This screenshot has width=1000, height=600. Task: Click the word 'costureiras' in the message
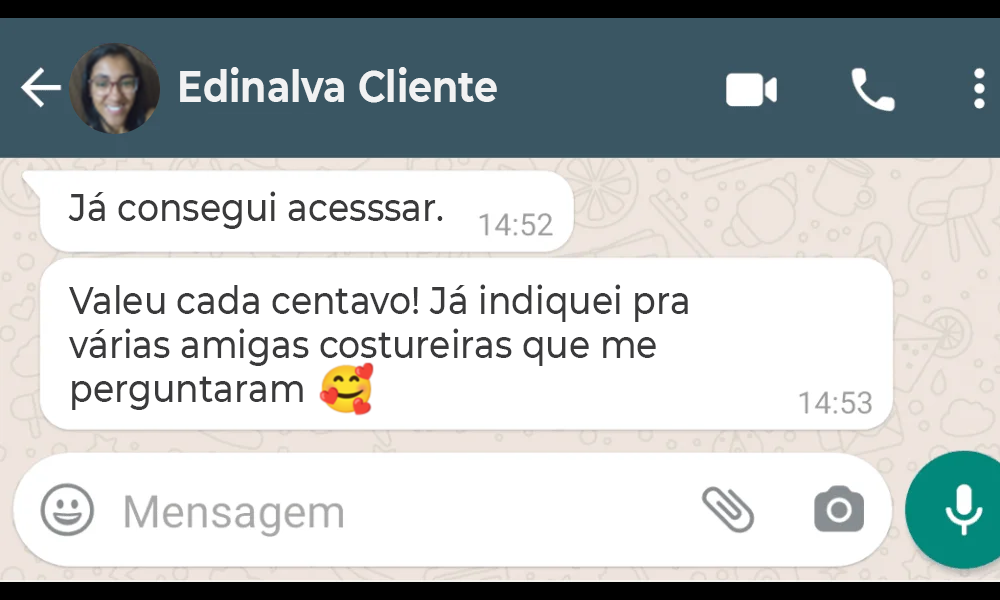pyautogui.click(x=416, y=346)
